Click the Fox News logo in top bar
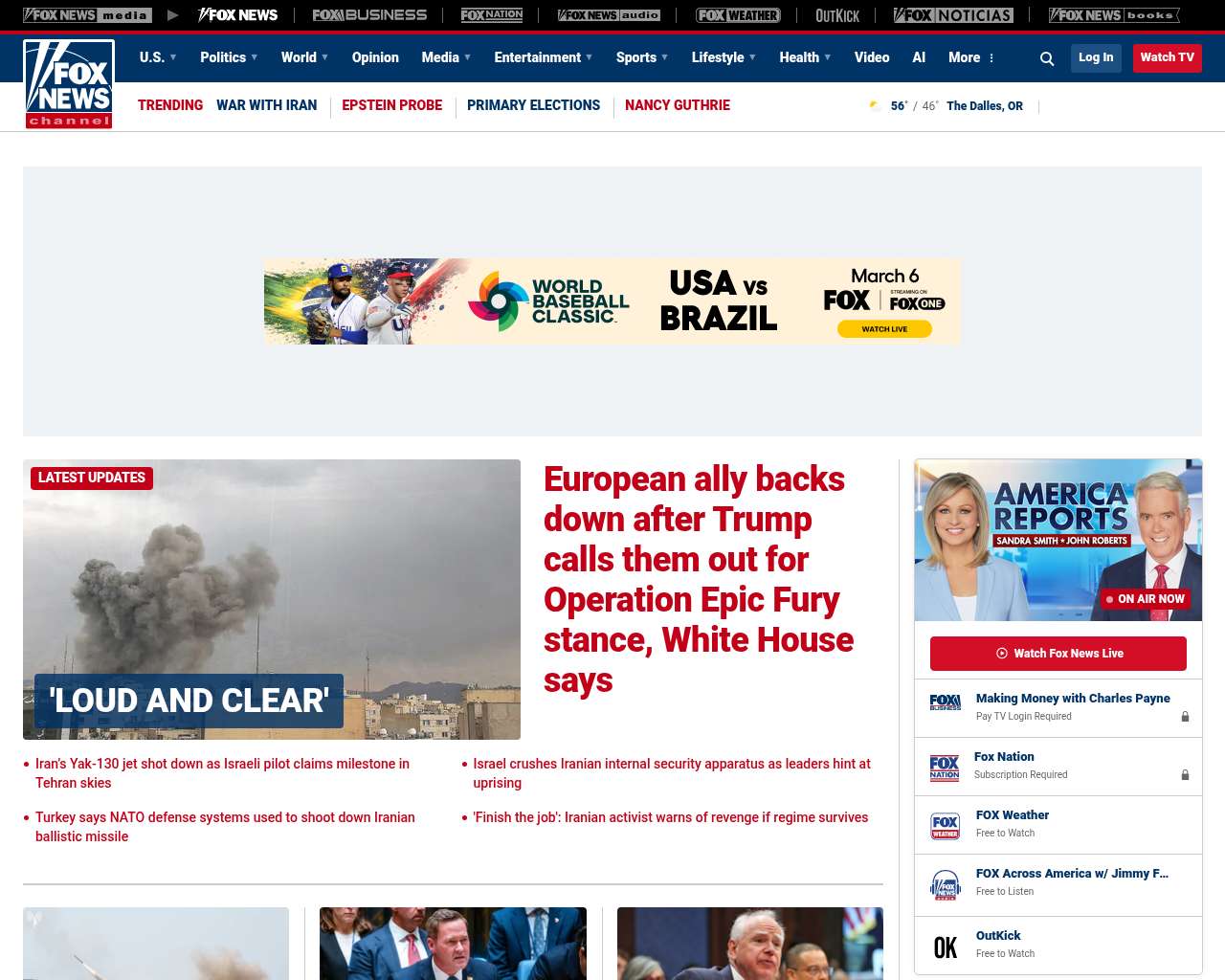This screenshot has height=980, width=1225. pos(237,15)
